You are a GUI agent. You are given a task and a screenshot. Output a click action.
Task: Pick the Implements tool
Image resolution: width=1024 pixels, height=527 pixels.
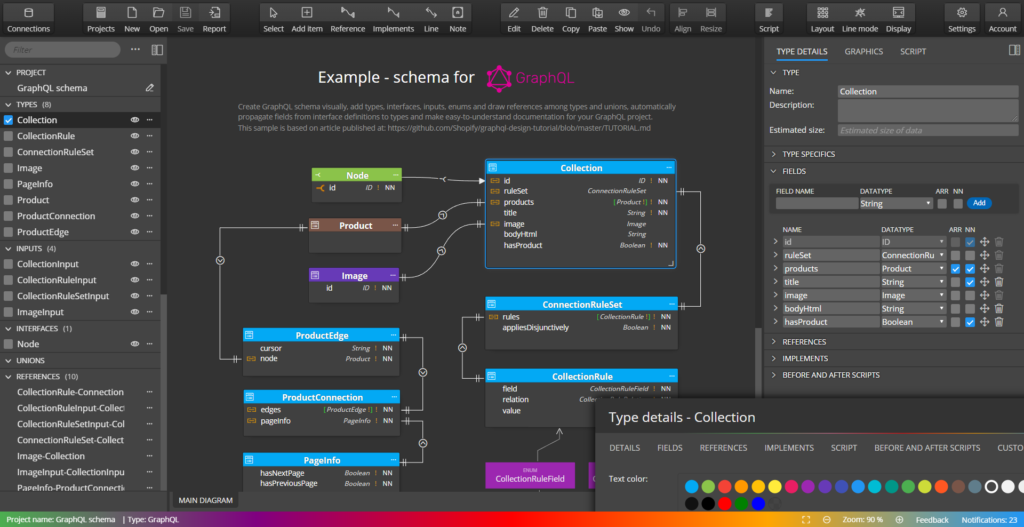[x=393, y=19]
